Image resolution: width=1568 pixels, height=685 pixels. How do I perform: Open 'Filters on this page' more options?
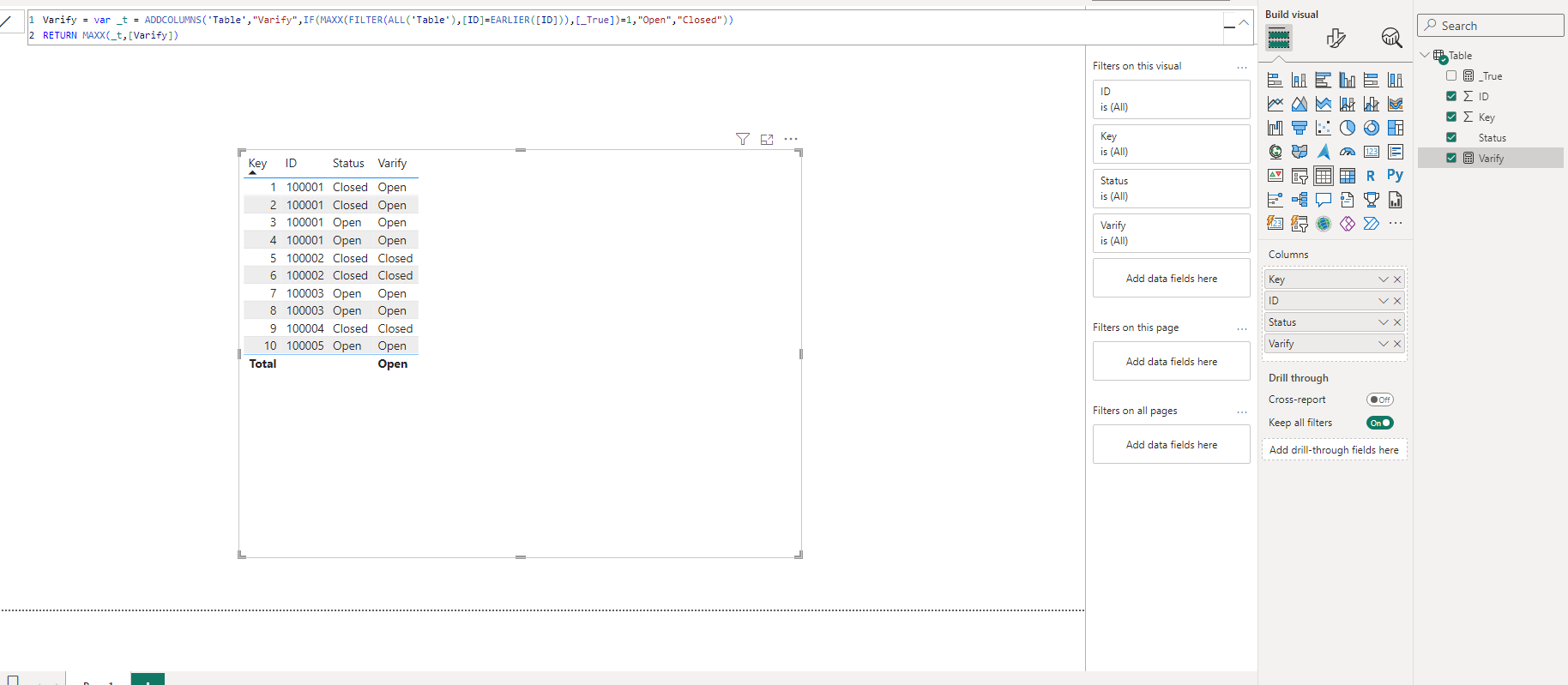coord(1241,328)
